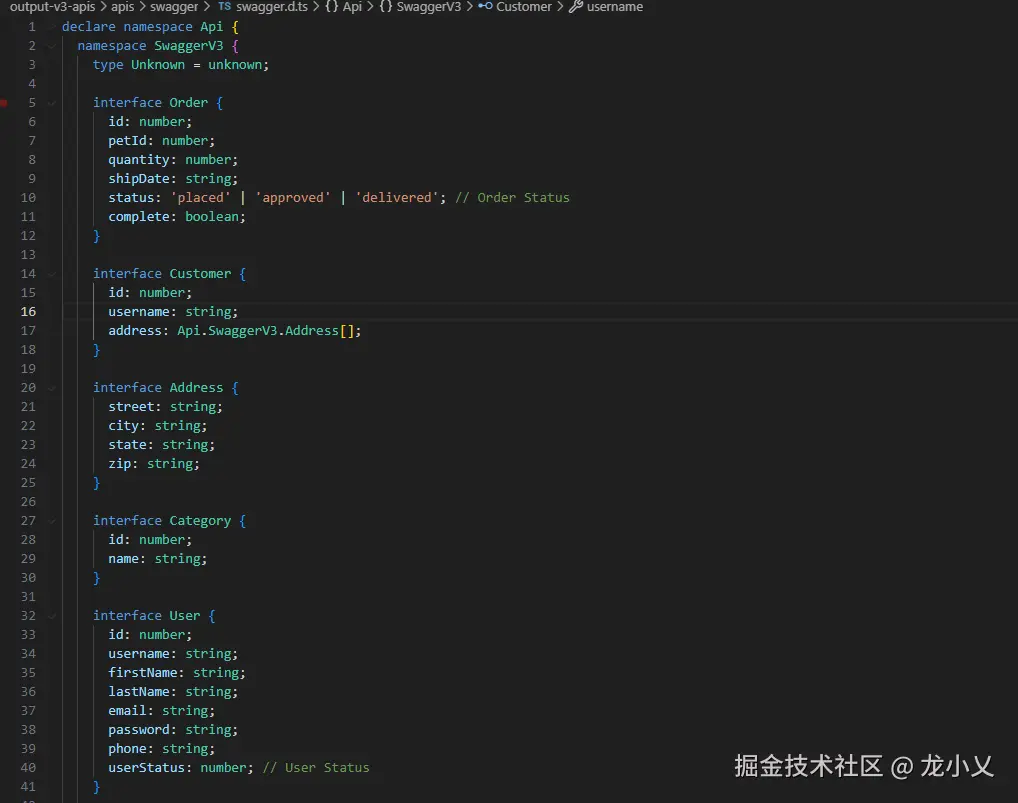Click 'city' property name
Image resolution: width=1018 pixels, height=803 pixels.
[123, 426]
